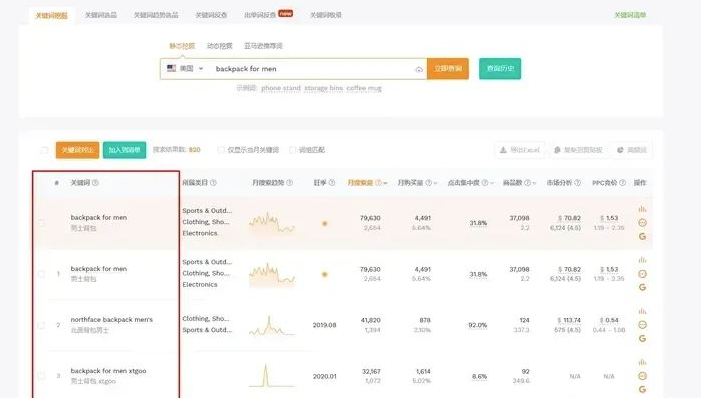Open more-options icon for northface backpack men's
Screen dimensions: 701x398
[642, 325]
